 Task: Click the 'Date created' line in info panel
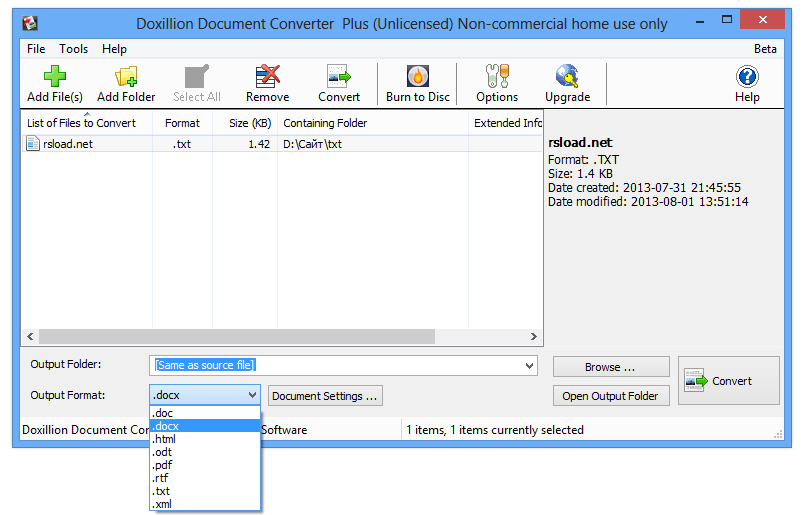click(644, 188)
